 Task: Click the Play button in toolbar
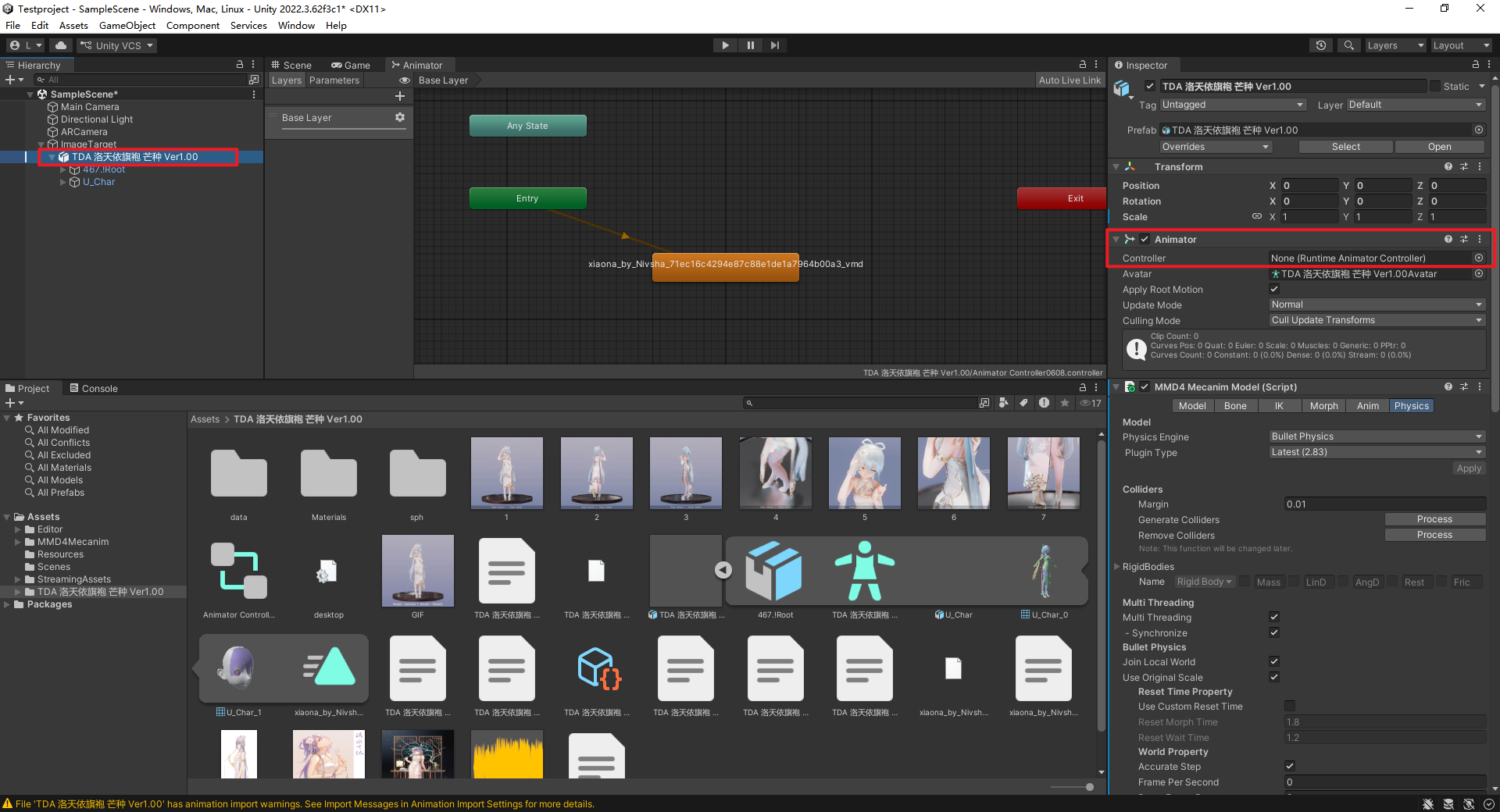click(x=725, y=45)
